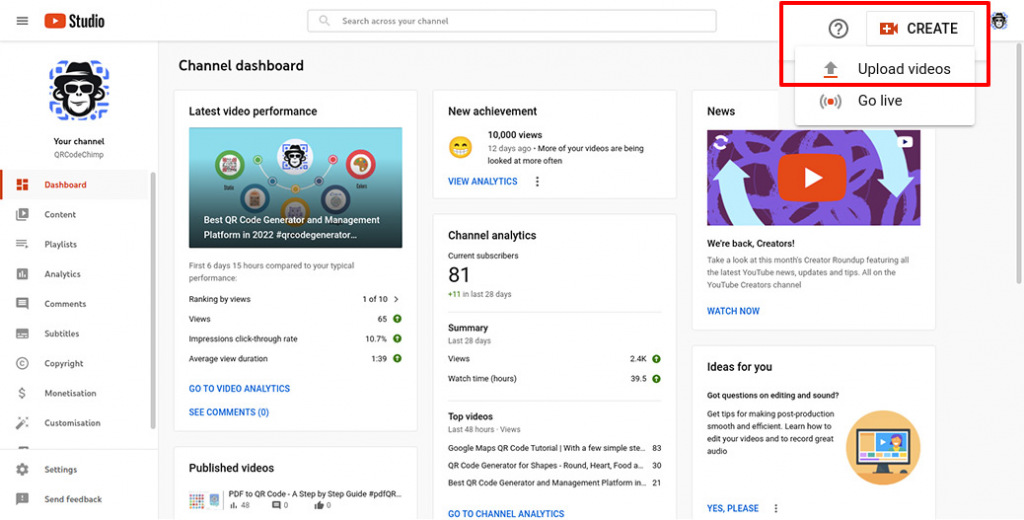Click QR Code Generator for Shapes top video
Screen dimensions: 1024x520
546,466
